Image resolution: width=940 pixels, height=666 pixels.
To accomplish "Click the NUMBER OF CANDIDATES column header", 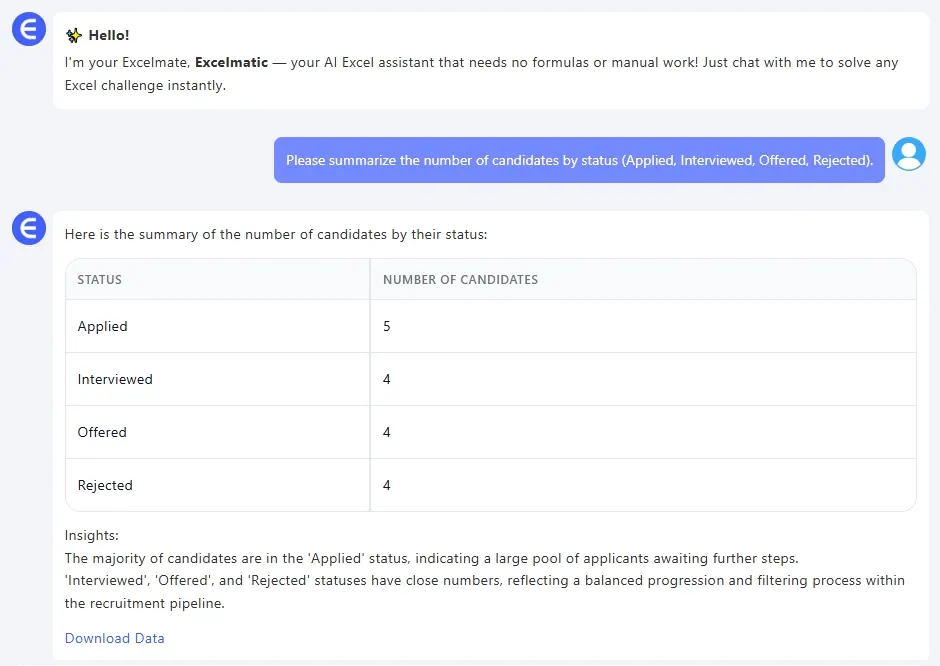I will point(460,280).
